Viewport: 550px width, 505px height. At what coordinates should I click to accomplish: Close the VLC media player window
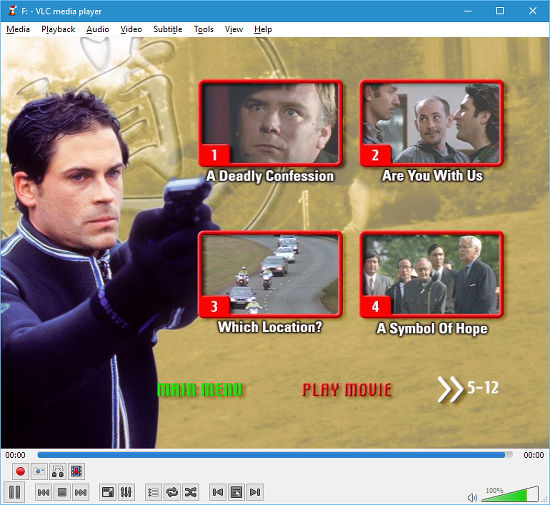(x=532, y=11)
